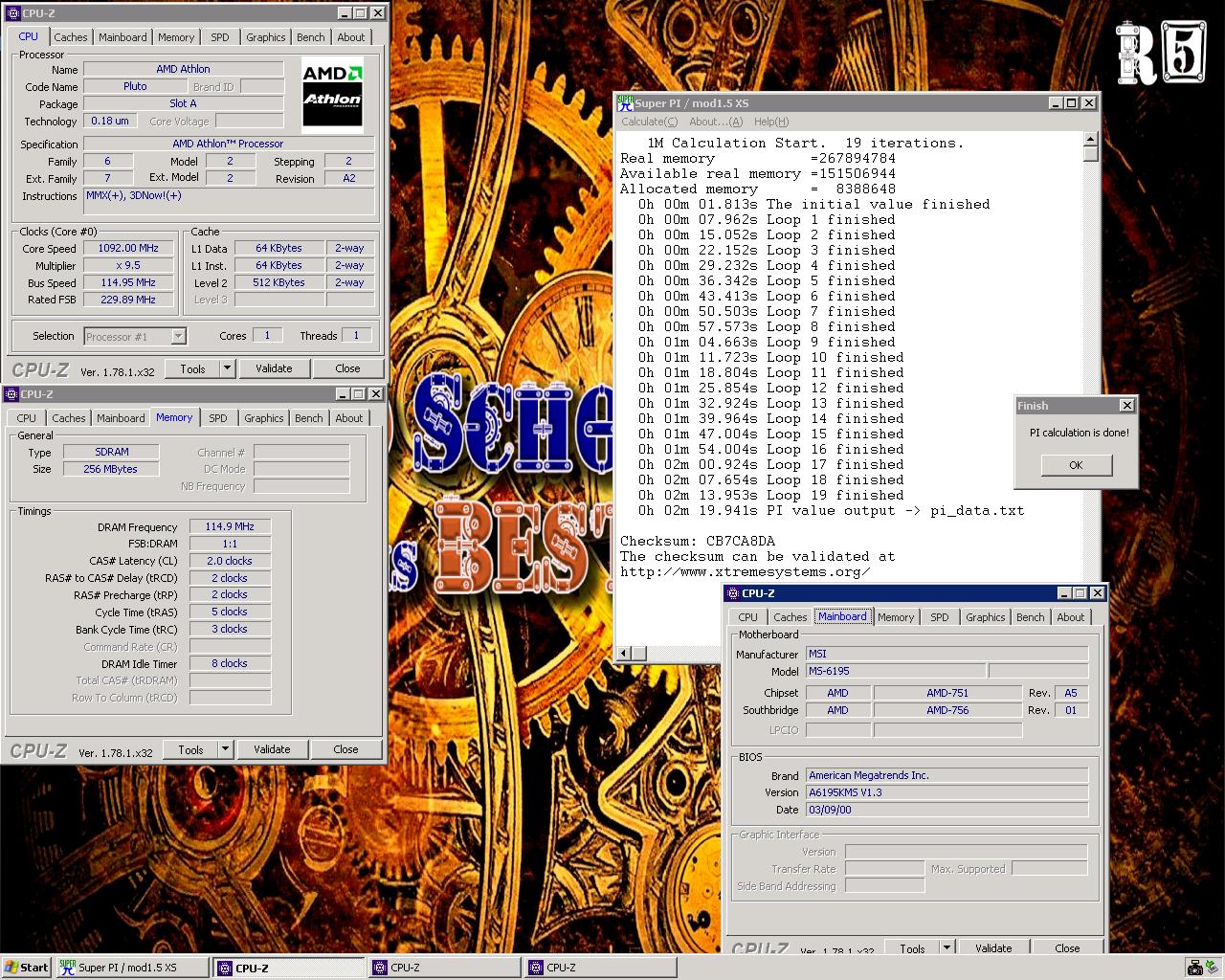Viewport: 1225px width, 980px height.
Task: Click the CAS# Latency 2.0 clocks value
Action: (230, 561)
